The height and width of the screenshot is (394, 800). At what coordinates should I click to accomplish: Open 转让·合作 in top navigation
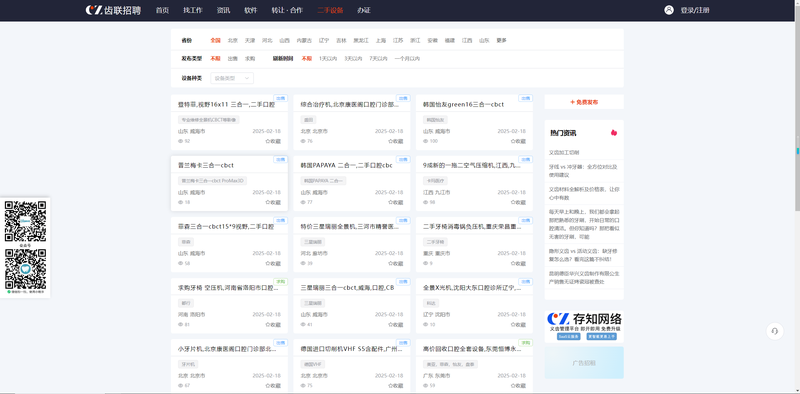click(x=287, y=10)
